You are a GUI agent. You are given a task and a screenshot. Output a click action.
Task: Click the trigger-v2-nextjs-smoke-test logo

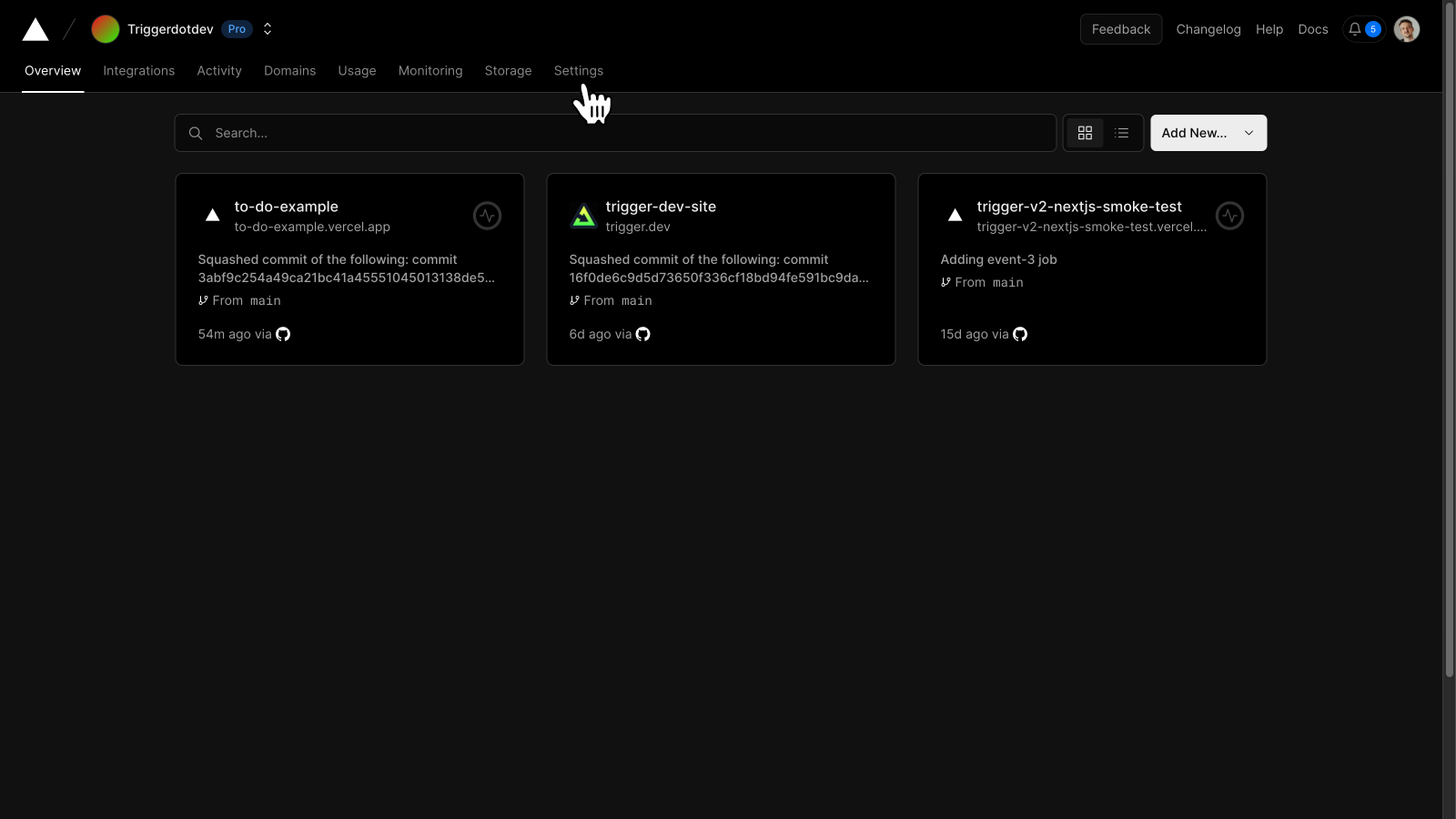coord(955,216)
